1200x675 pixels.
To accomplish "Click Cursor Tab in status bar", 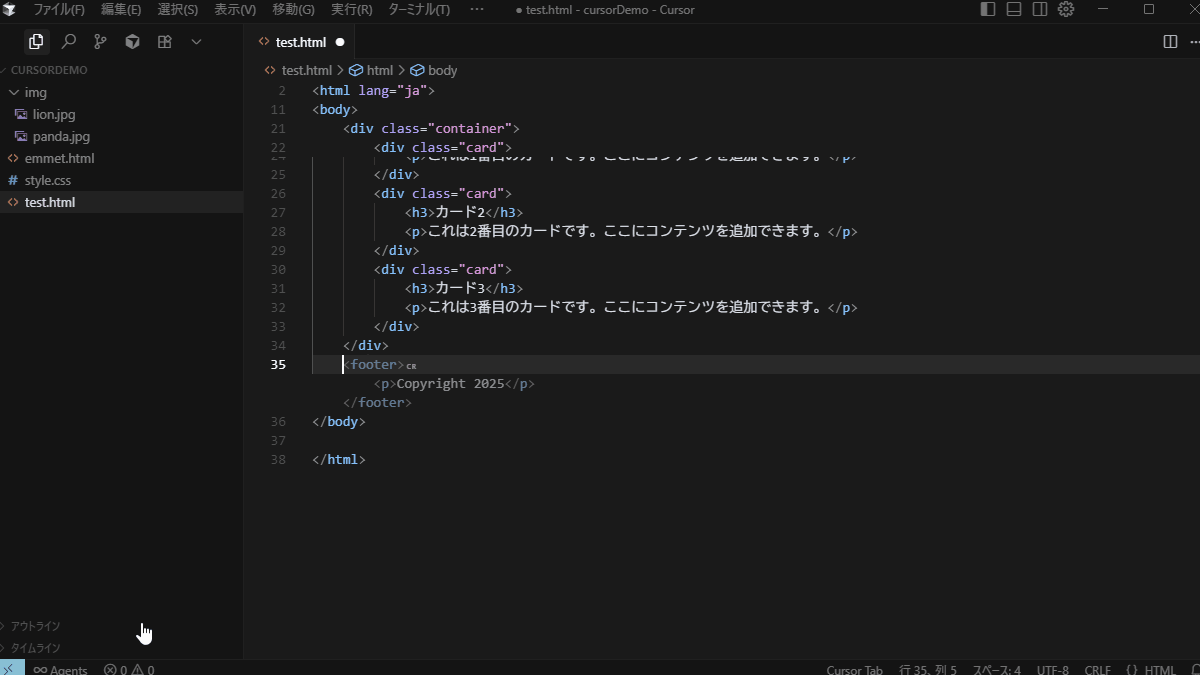I will click(x=854, y=669).
